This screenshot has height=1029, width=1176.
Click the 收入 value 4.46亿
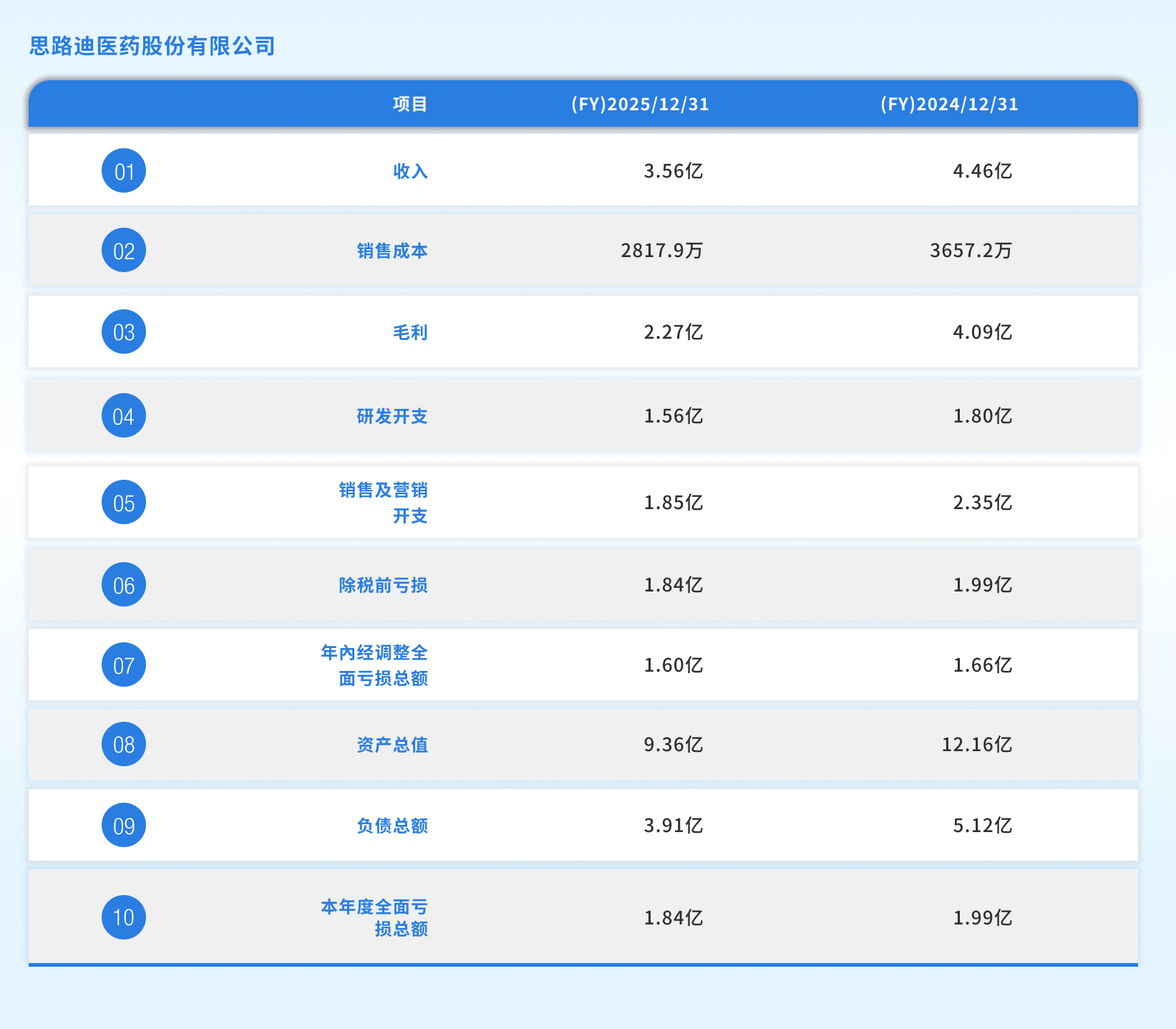(983, 171)
